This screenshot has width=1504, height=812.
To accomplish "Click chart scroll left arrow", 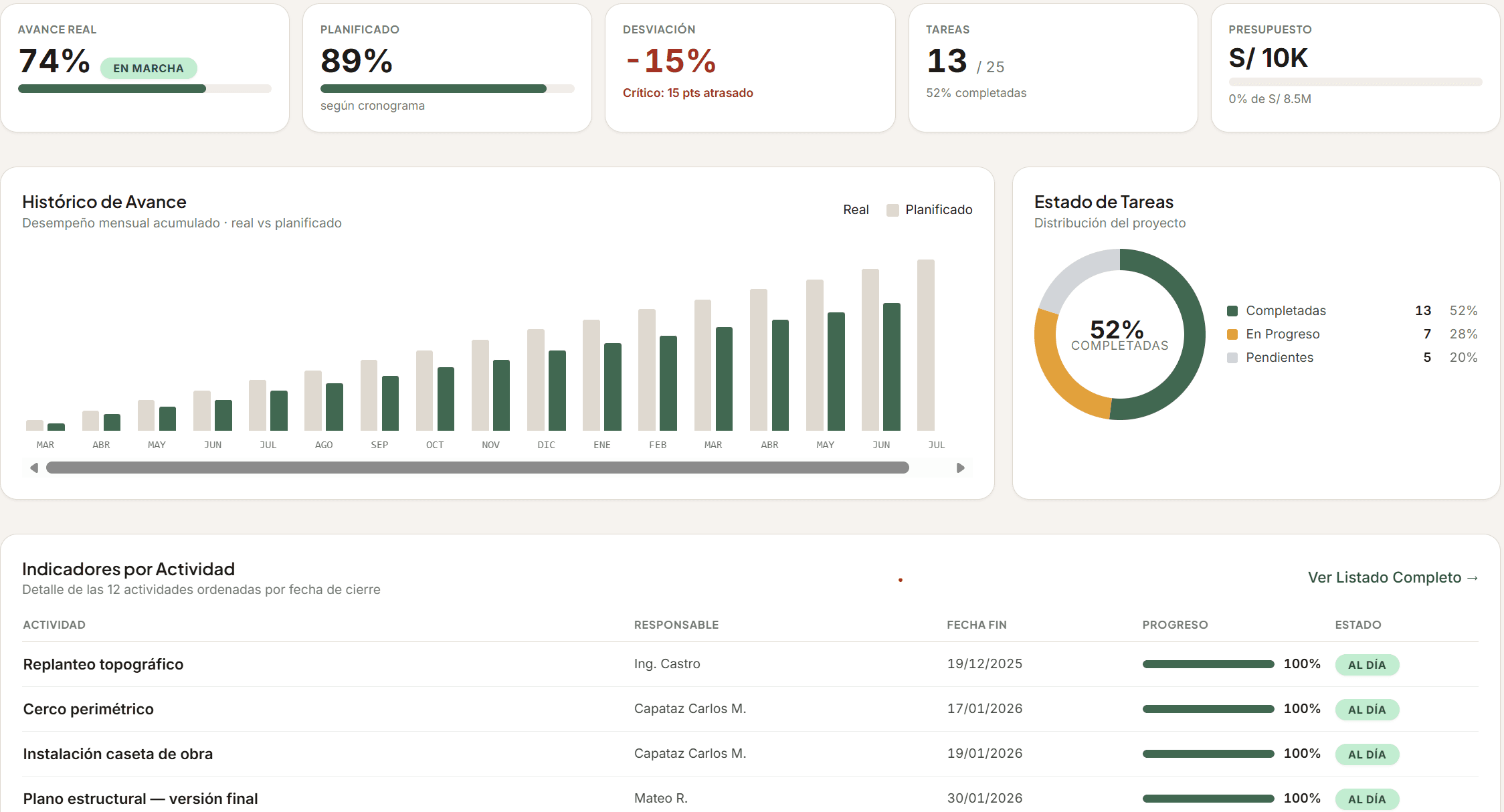I will [x=34, y=468].
